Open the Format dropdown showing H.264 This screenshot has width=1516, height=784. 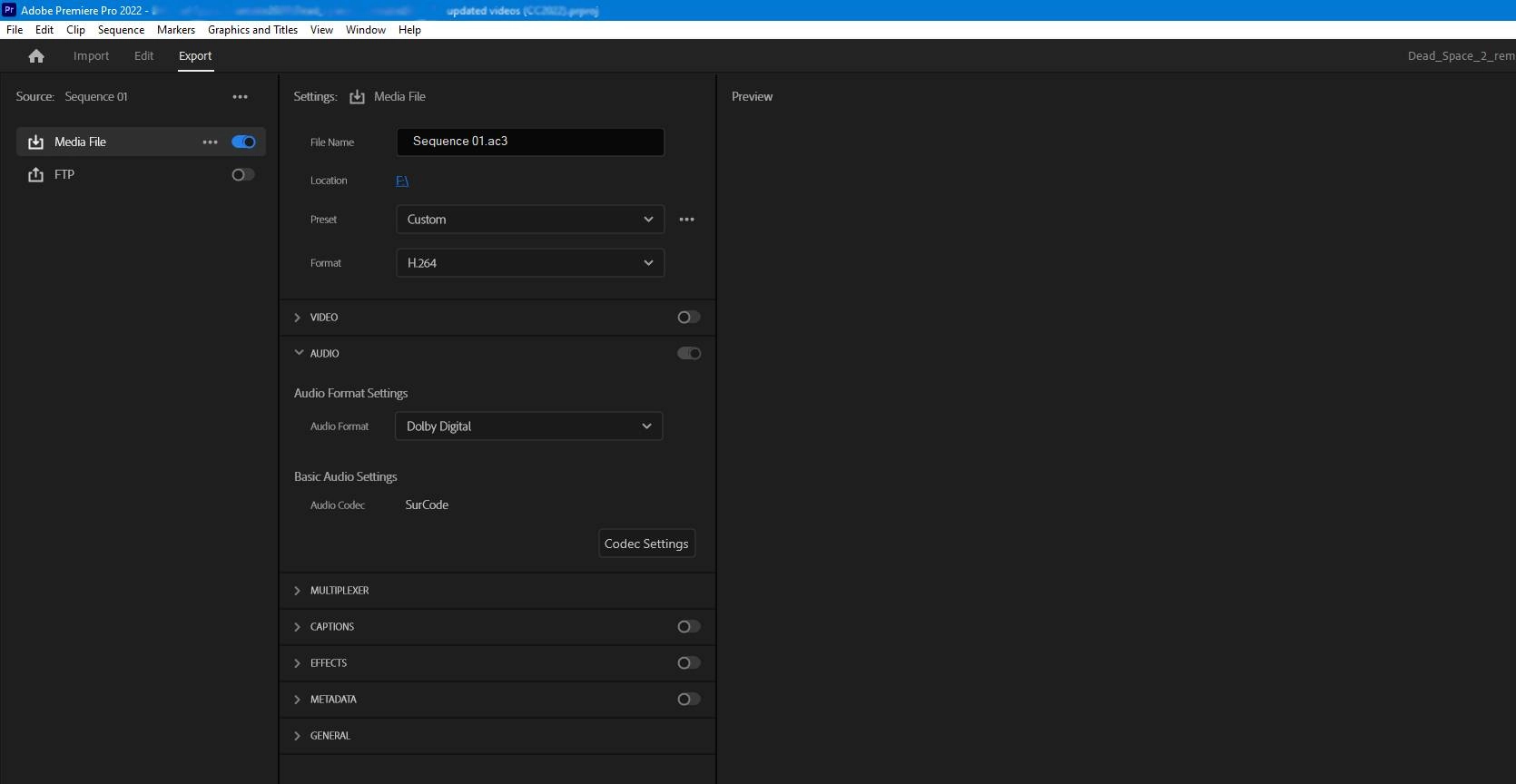click(530, 263)
